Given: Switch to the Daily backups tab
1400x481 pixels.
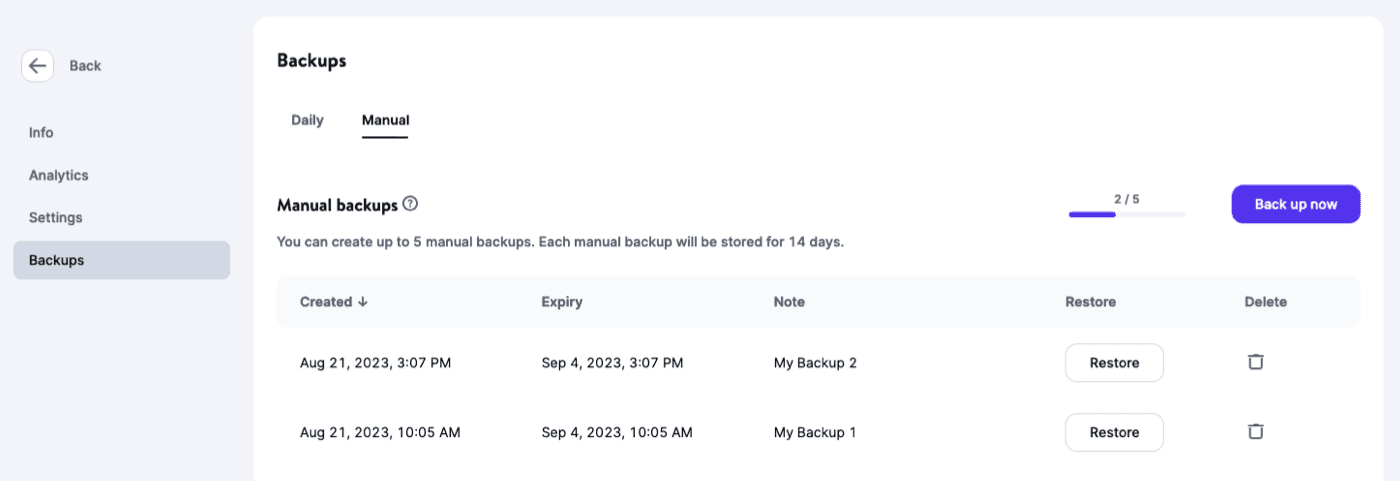Looking at the screenshot, I should [307, 120].
